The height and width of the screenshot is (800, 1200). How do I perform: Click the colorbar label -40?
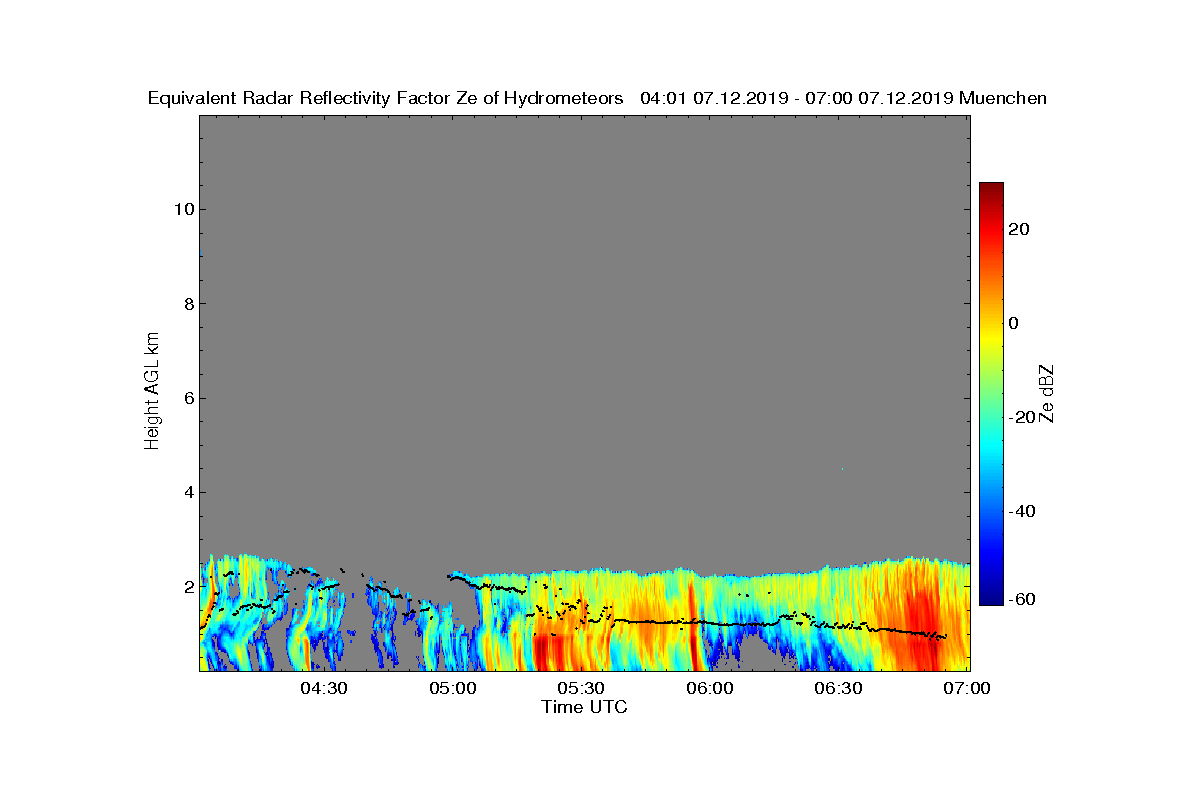tap(1020, 511)
